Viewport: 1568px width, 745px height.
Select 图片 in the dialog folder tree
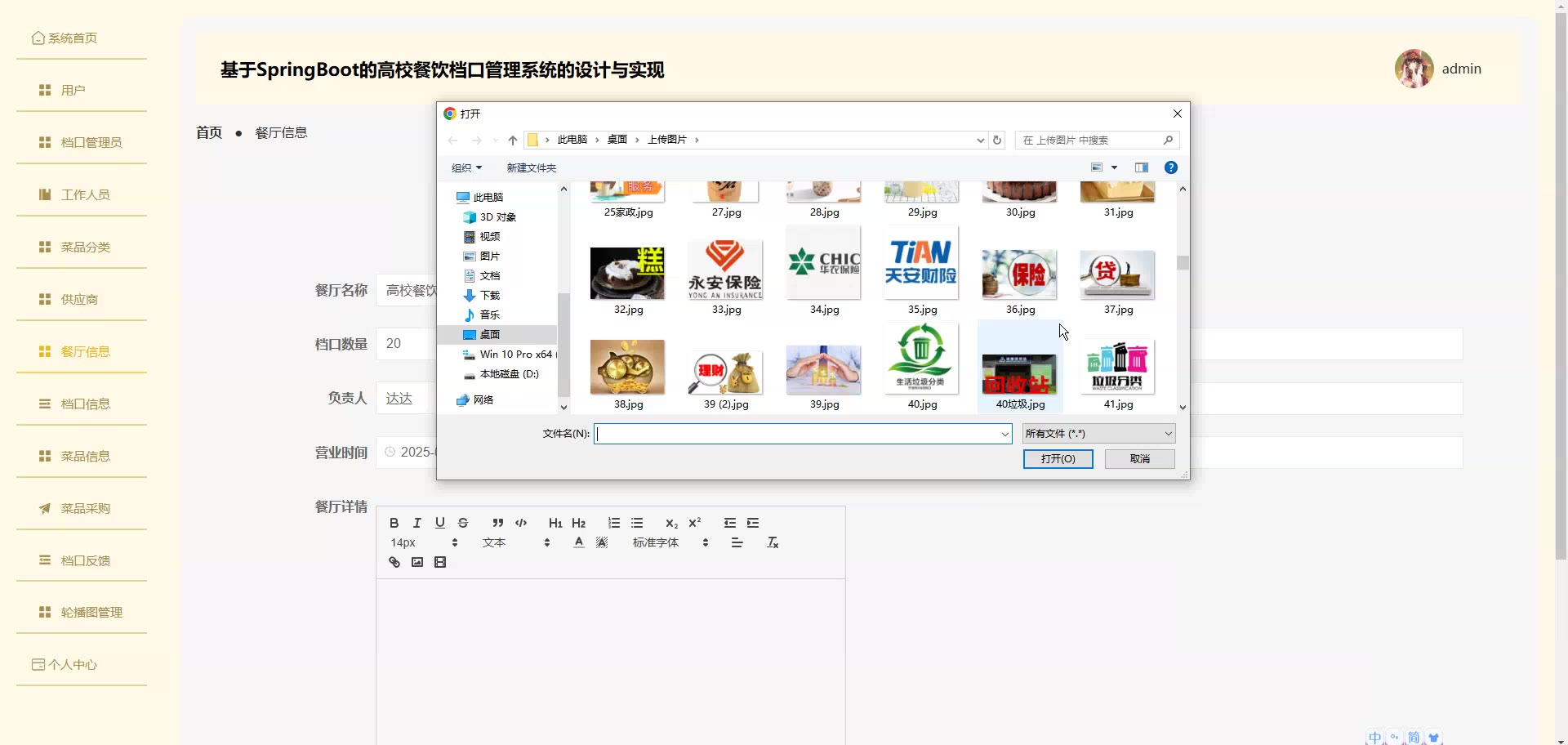(x=490, y=257)
